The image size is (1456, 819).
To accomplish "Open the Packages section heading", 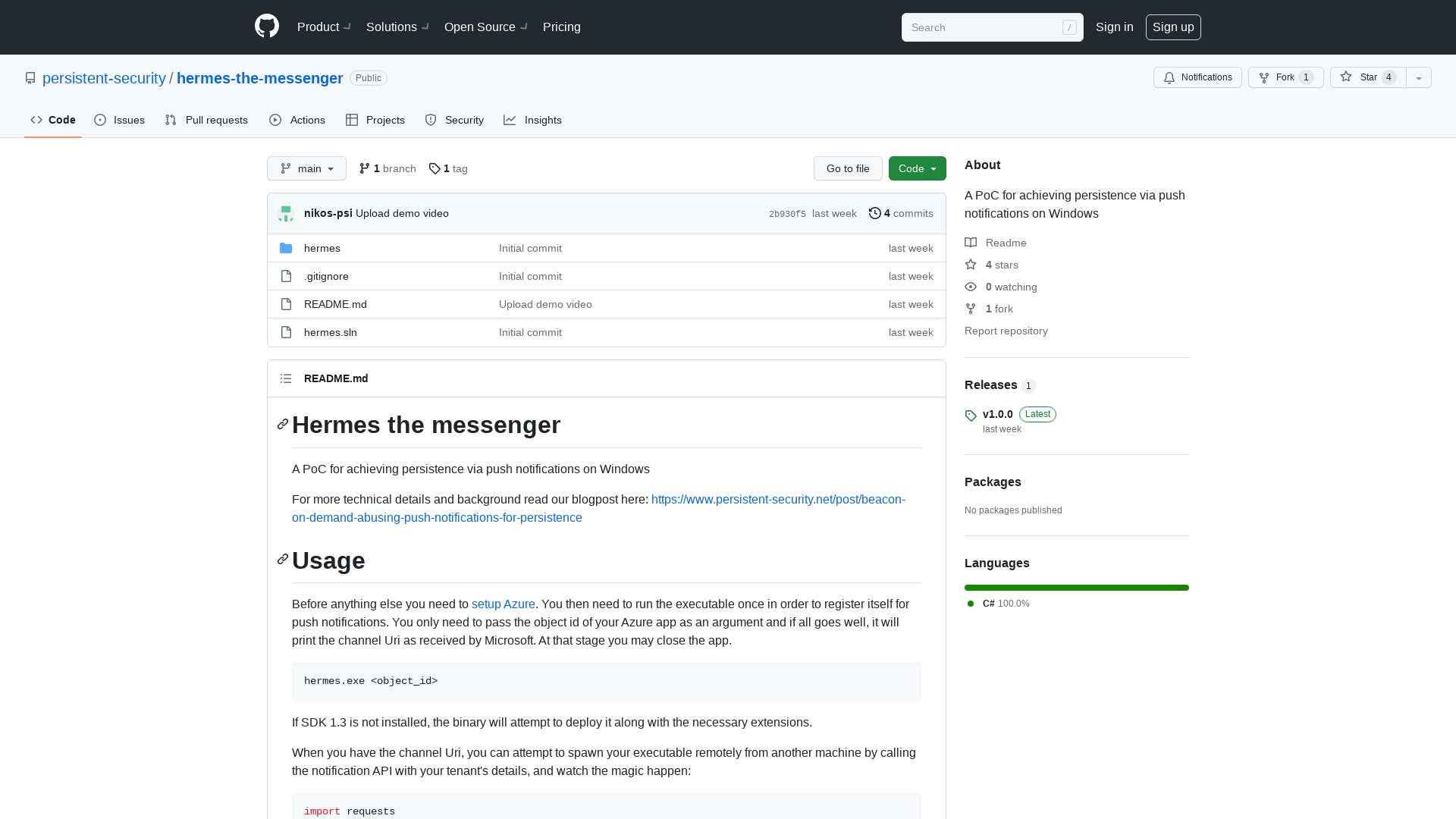I will tap(993, 482).
